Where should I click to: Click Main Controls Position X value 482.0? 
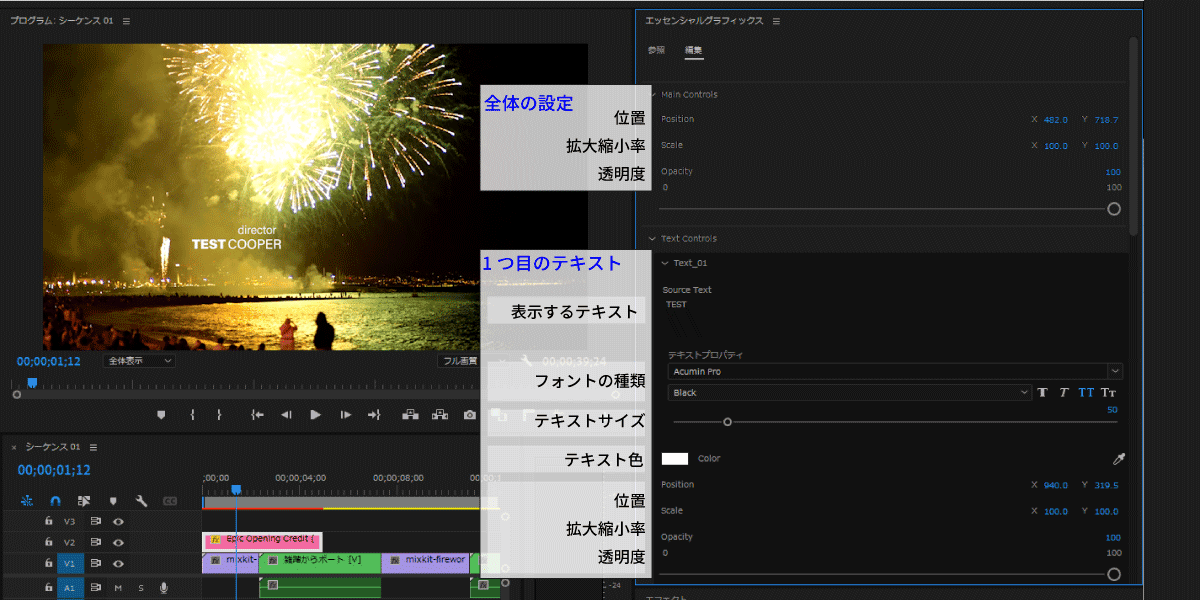(x=1056, y=120)
